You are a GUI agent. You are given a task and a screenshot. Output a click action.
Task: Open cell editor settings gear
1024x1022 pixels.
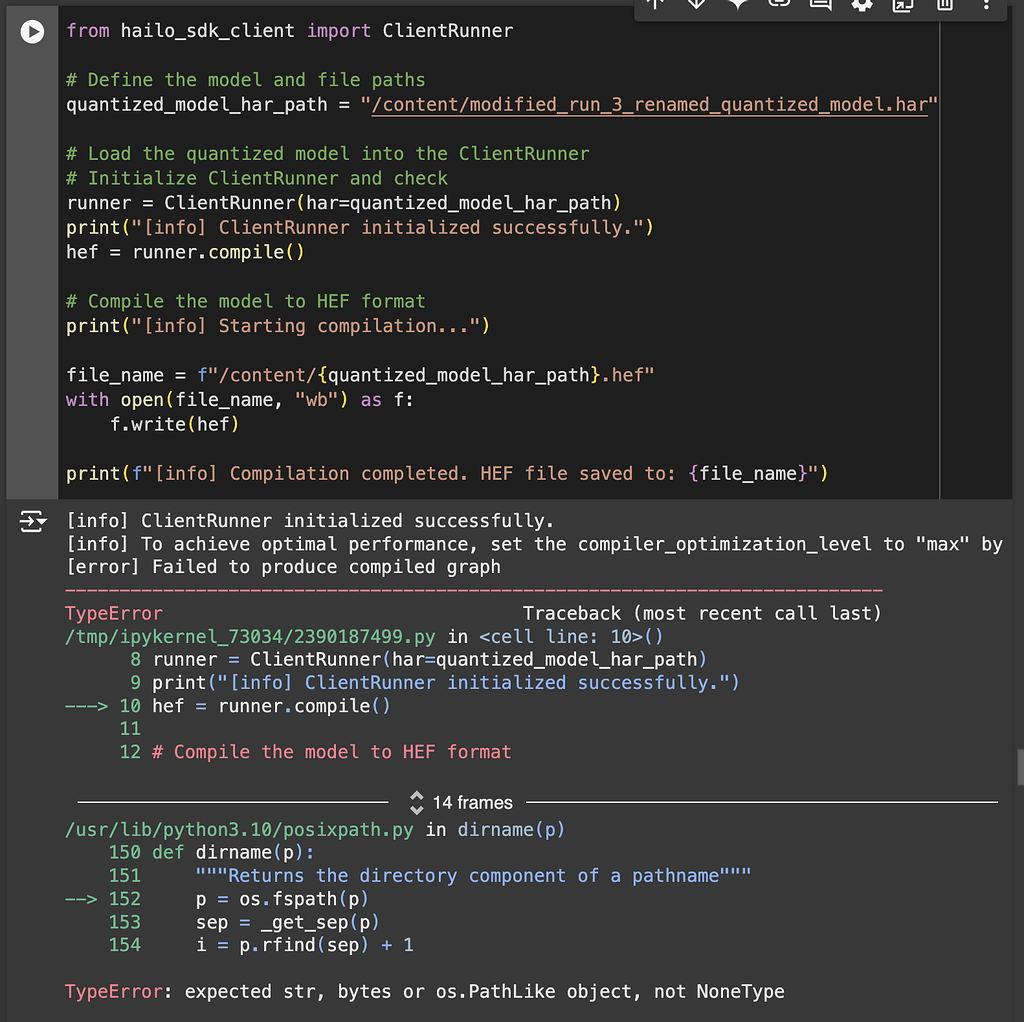coord(862,5)
